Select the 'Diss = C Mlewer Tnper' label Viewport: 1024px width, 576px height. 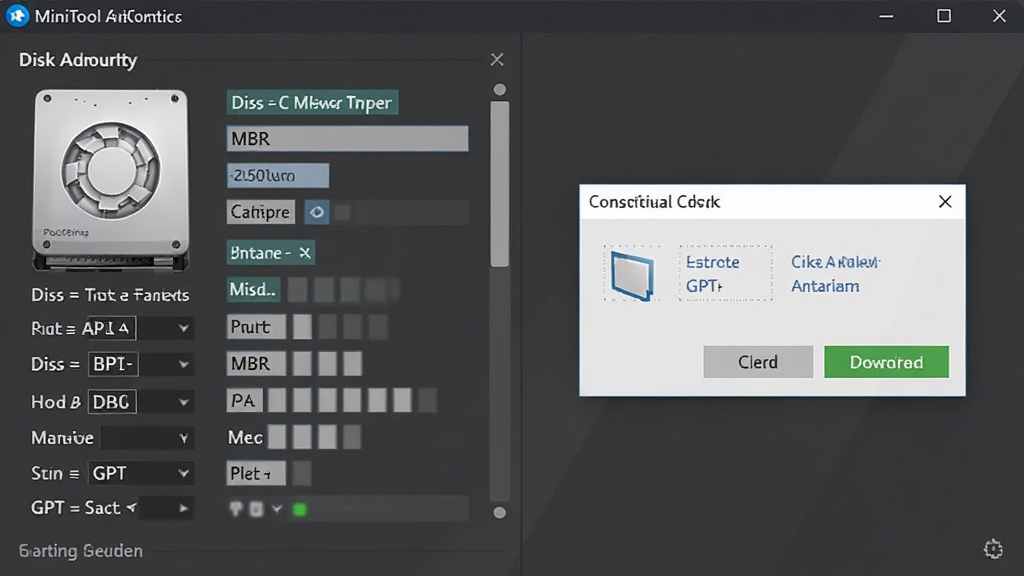312,103
